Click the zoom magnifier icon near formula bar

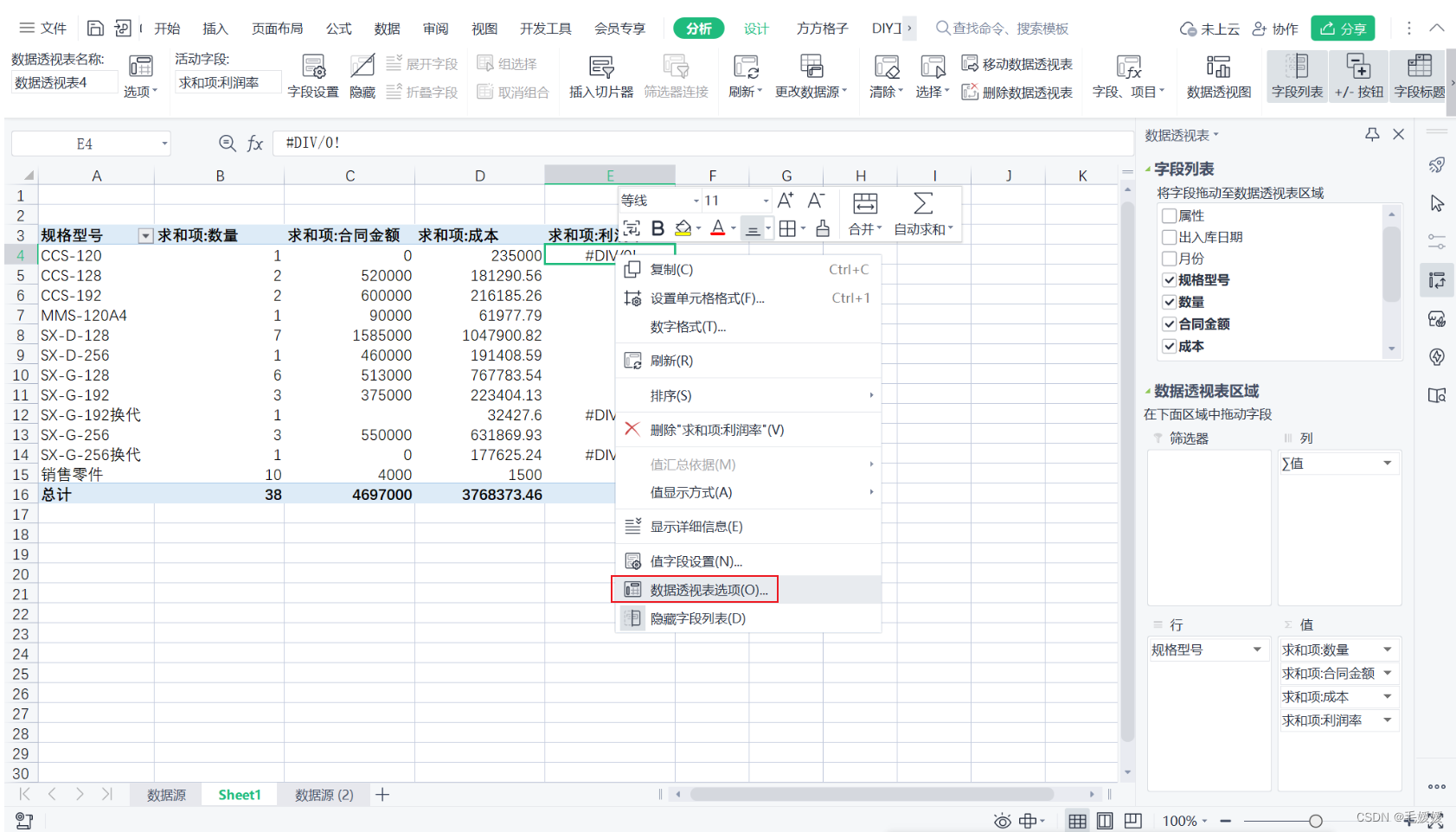[x=228, y=144]
